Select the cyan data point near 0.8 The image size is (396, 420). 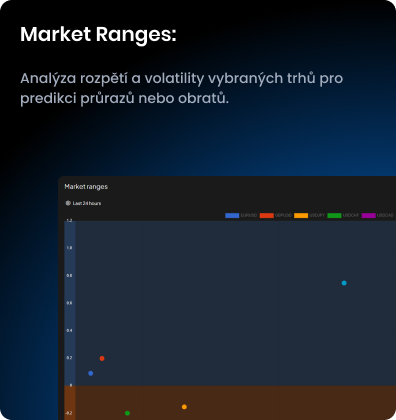(x=344, y=283)
